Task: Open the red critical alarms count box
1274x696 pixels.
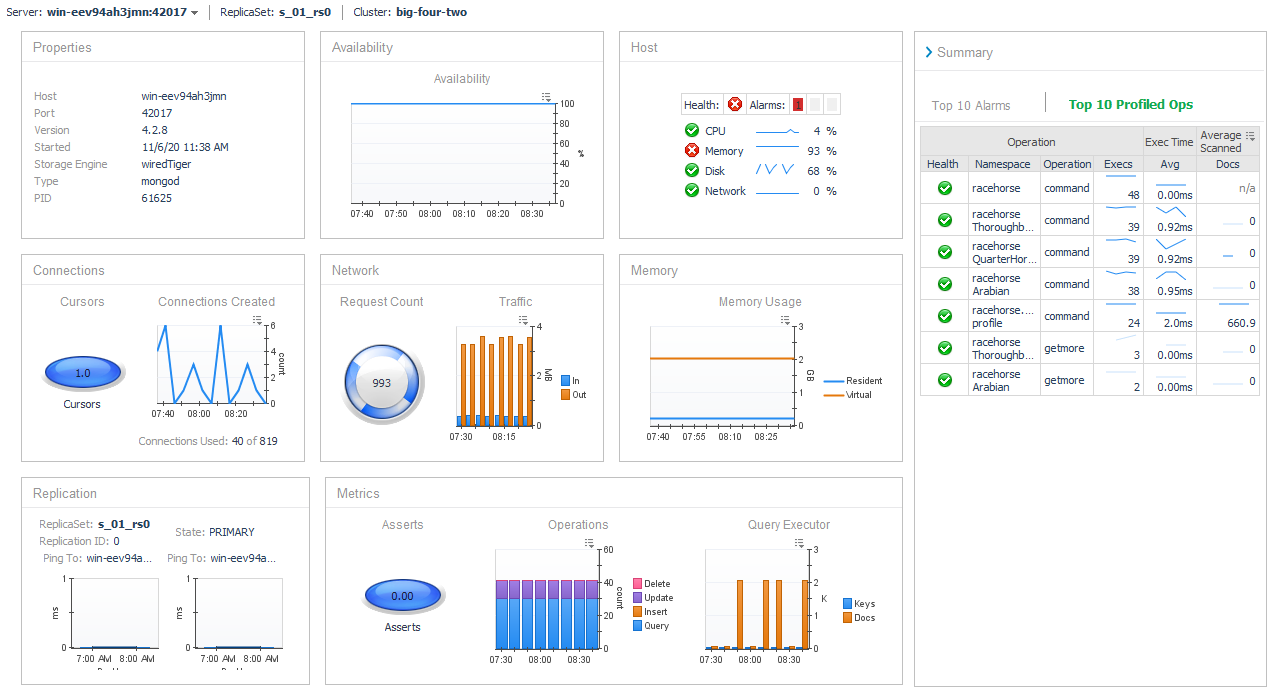Action: [x=797, y=105]
